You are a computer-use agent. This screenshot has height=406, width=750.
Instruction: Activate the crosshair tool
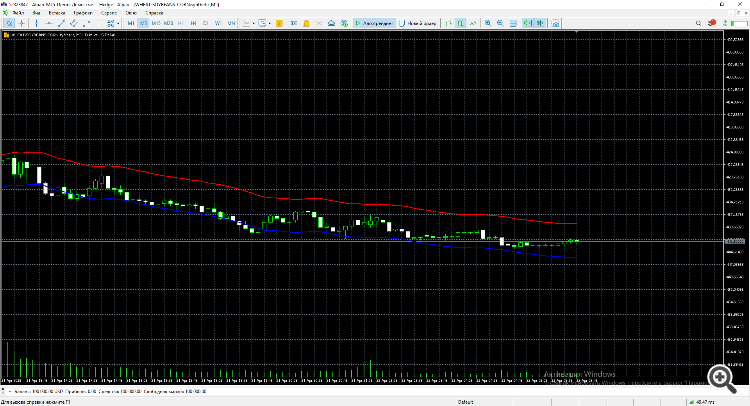22,23
